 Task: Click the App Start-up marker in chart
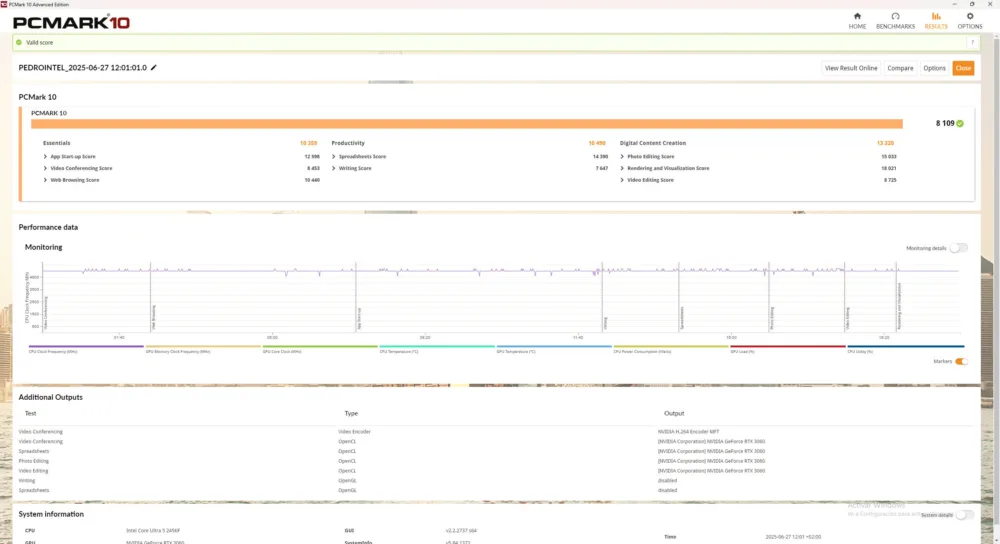[x=359, y=319]
